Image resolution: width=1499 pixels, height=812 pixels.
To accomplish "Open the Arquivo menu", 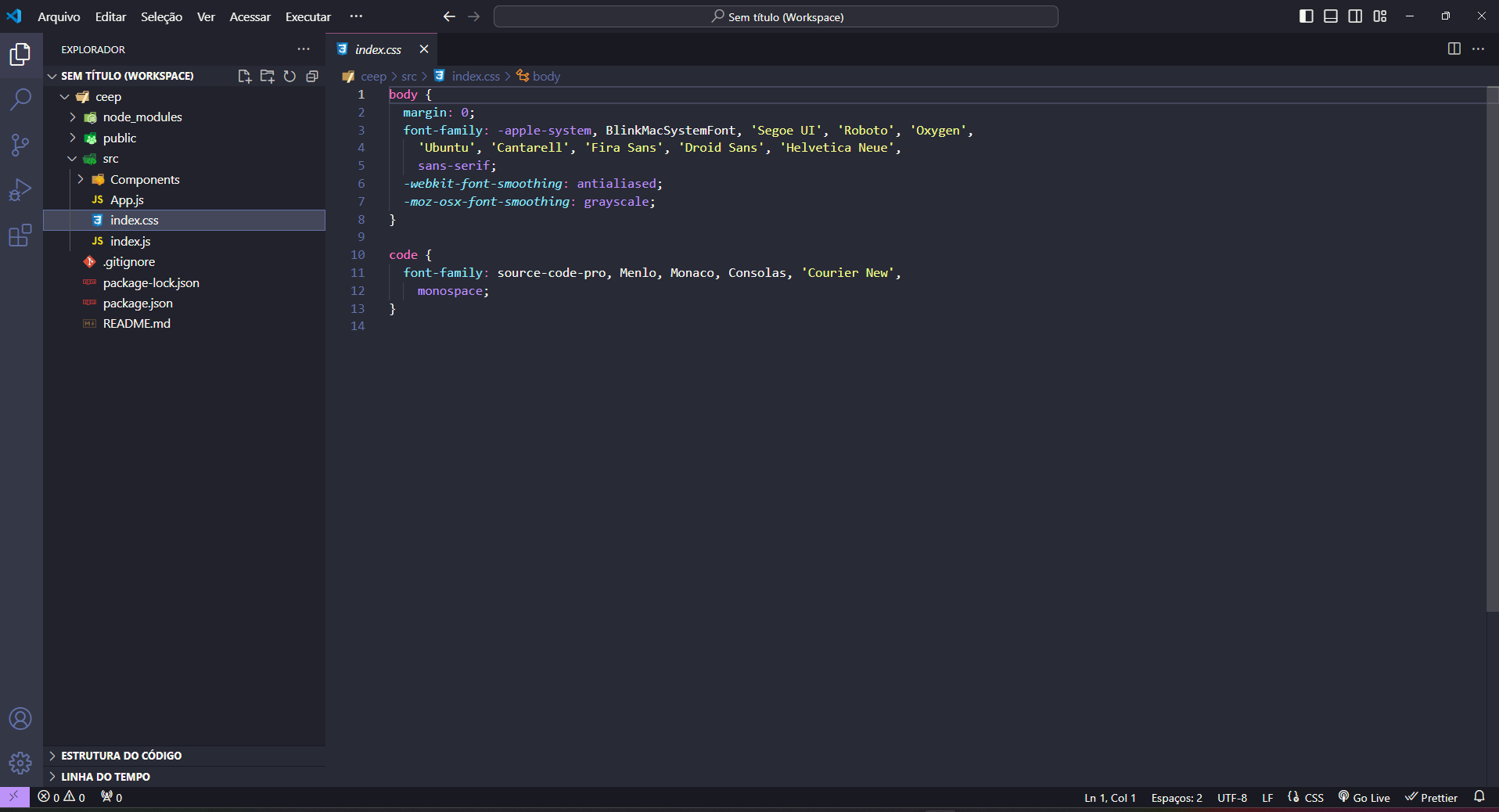I will coord(59,16).
